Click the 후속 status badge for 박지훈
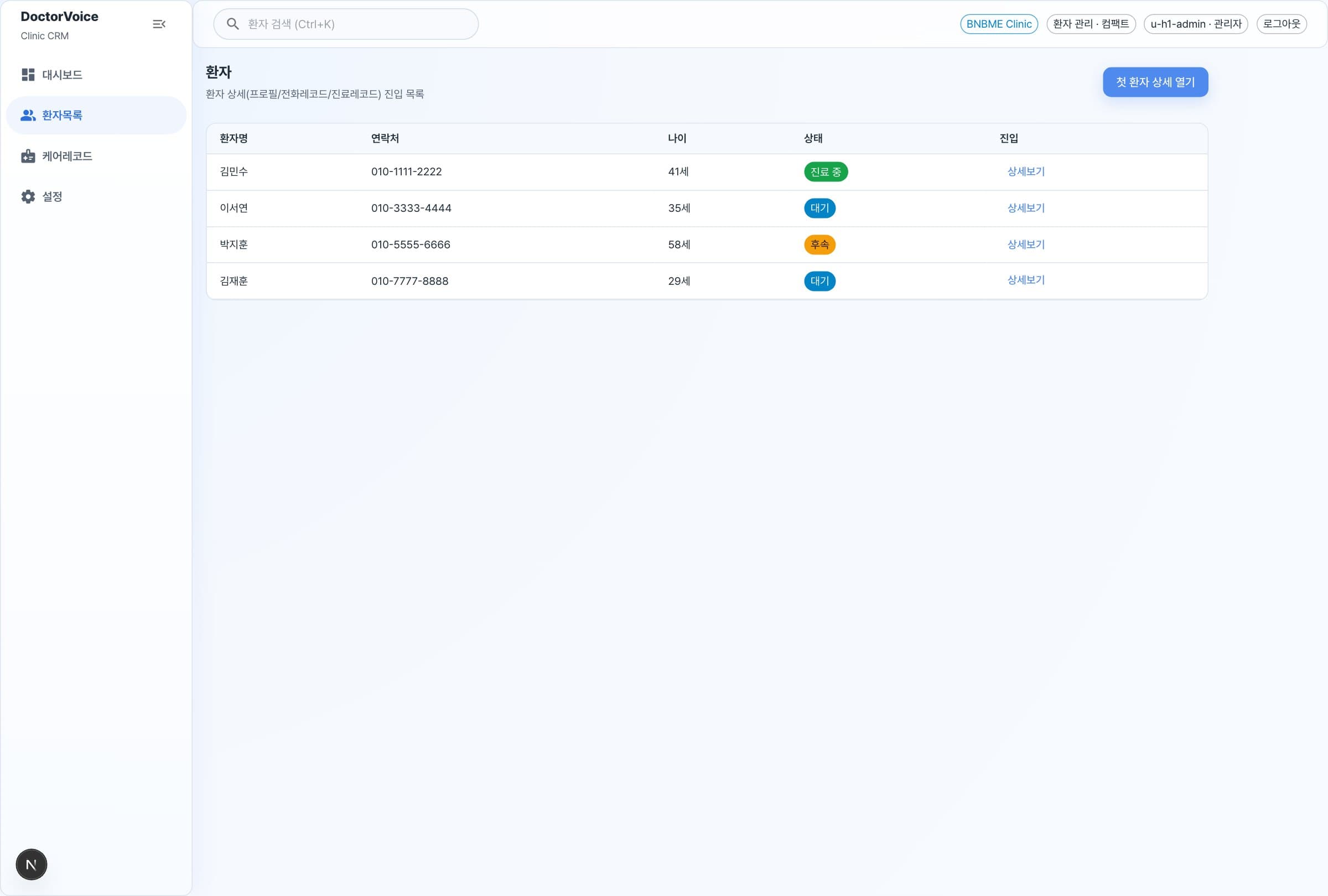 pos(820,244)
